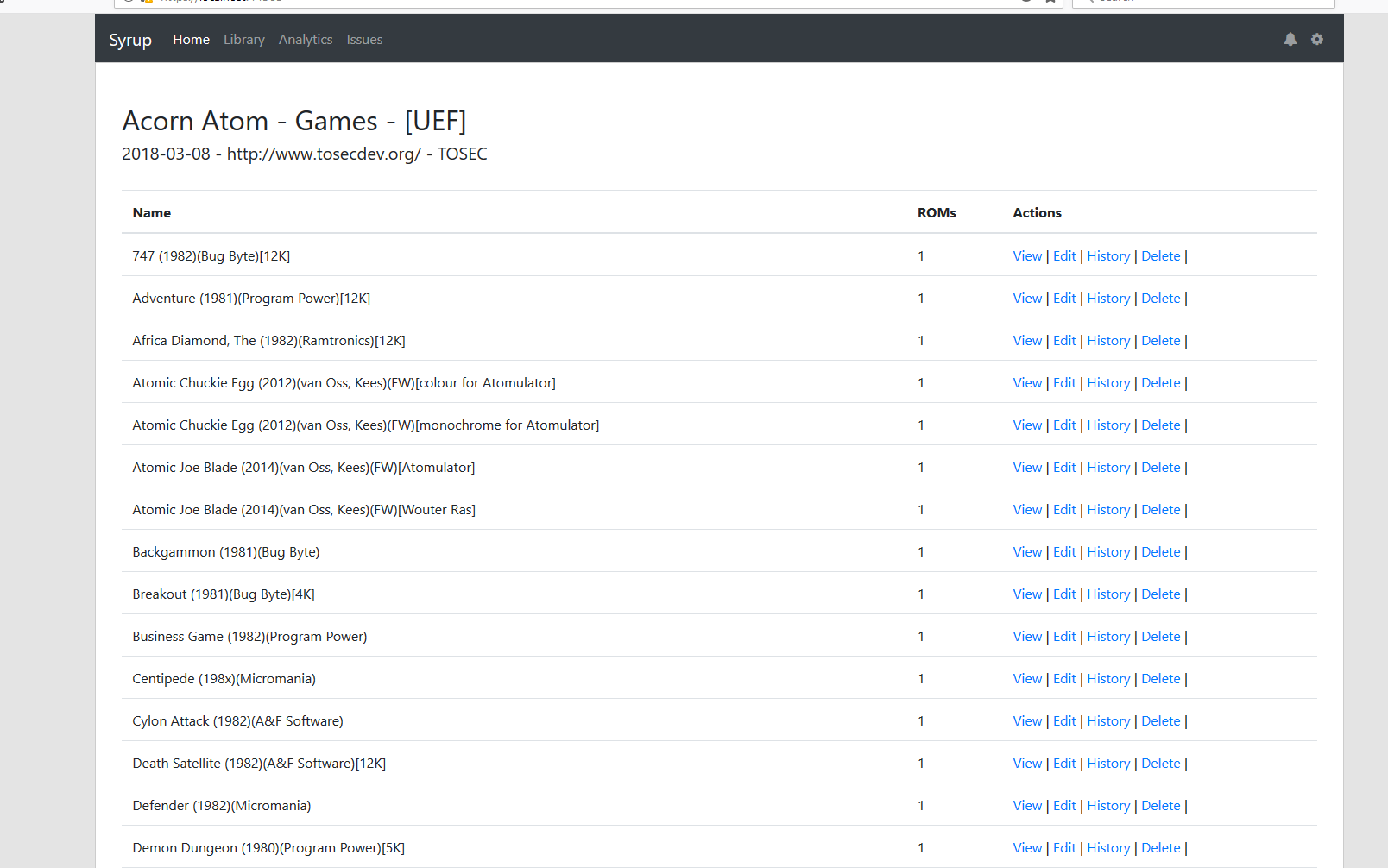View Adventure (1981)(Program Power)[12K]
The width and height of the screenshot is (1388, 868).
tap(1027, 299)
